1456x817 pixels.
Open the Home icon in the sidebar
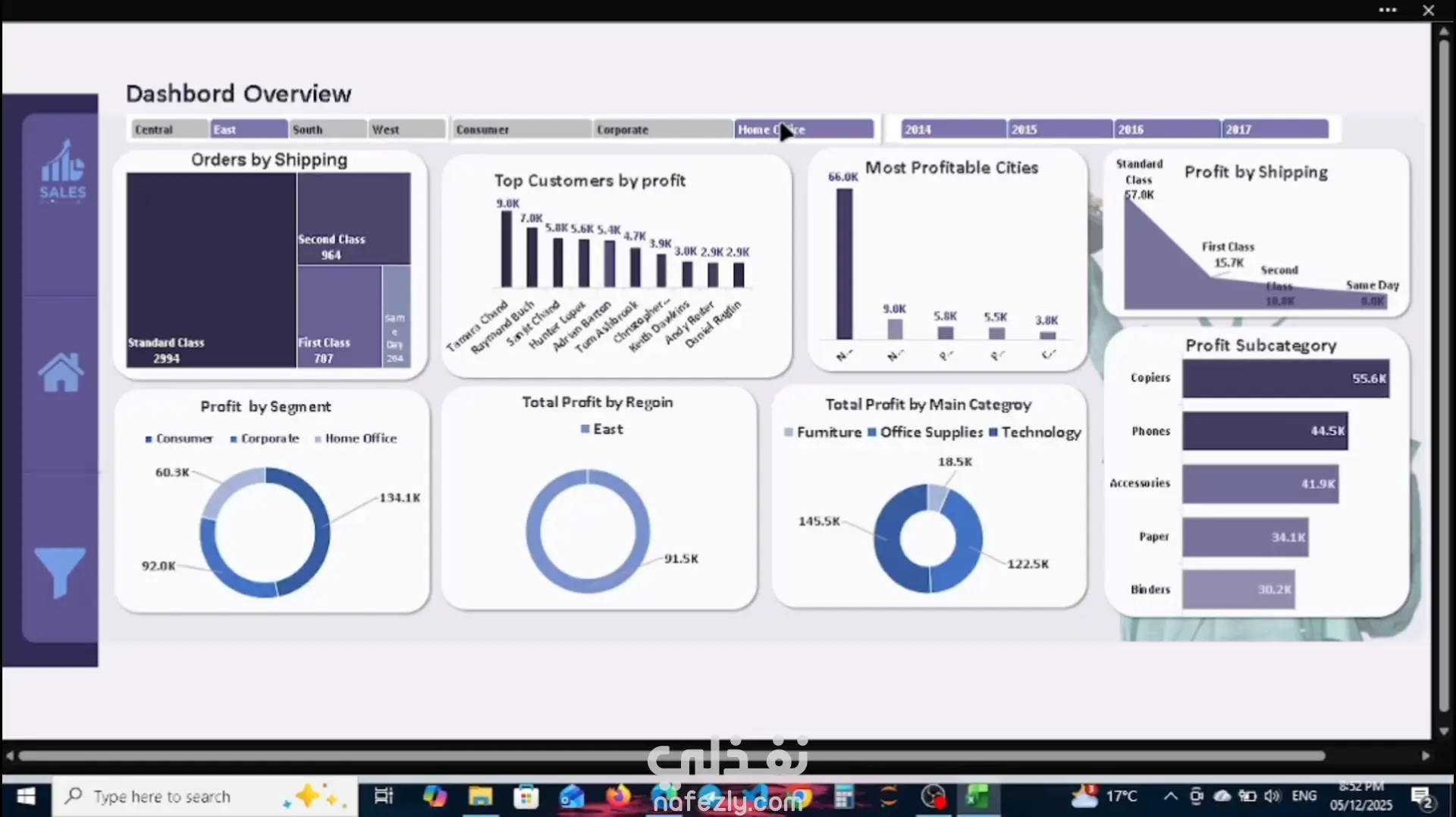tap(61, 373)
